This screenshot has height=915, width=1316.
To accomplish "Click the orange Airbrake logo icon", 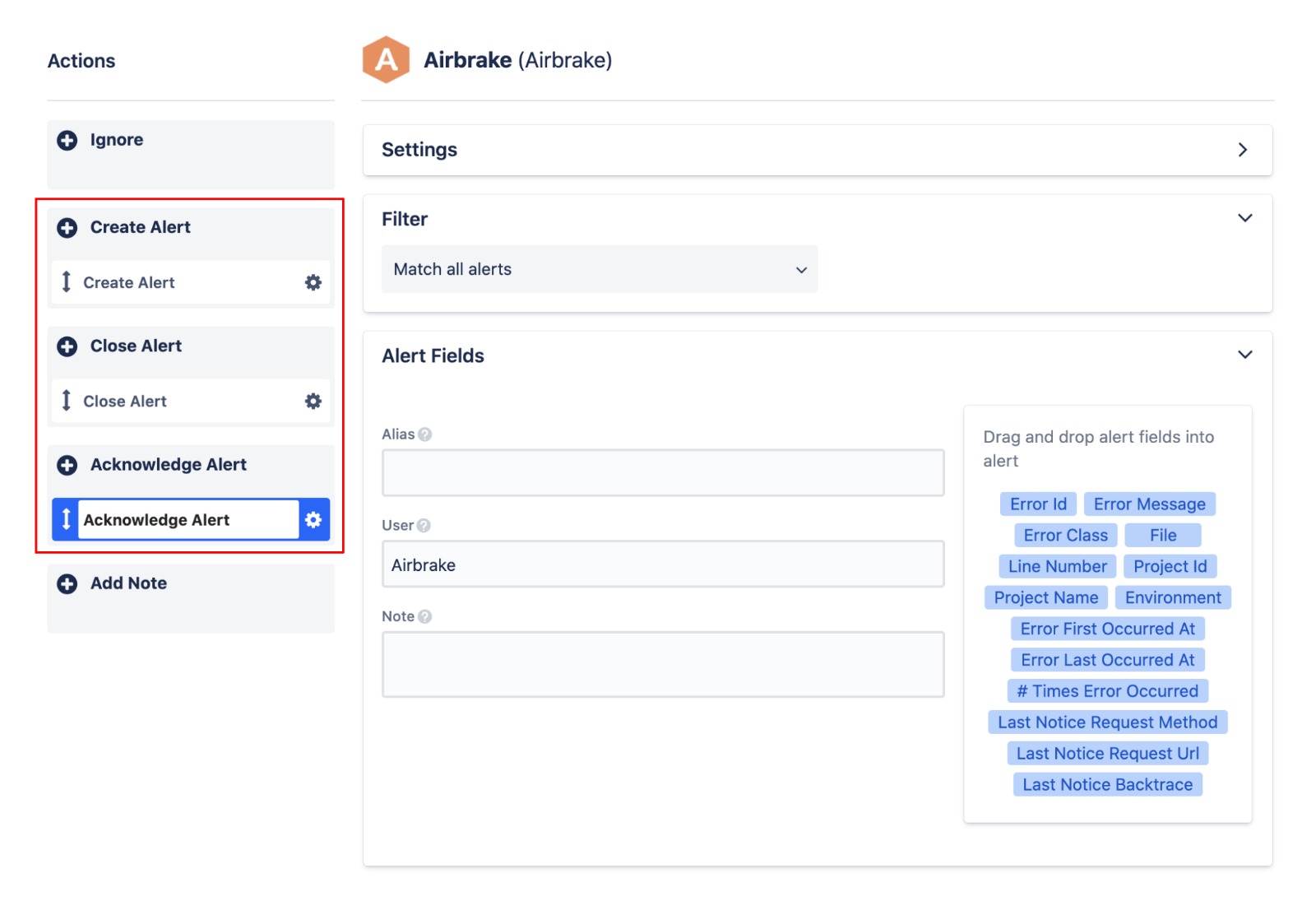I will pyautogui.click(x=386, y=59).
